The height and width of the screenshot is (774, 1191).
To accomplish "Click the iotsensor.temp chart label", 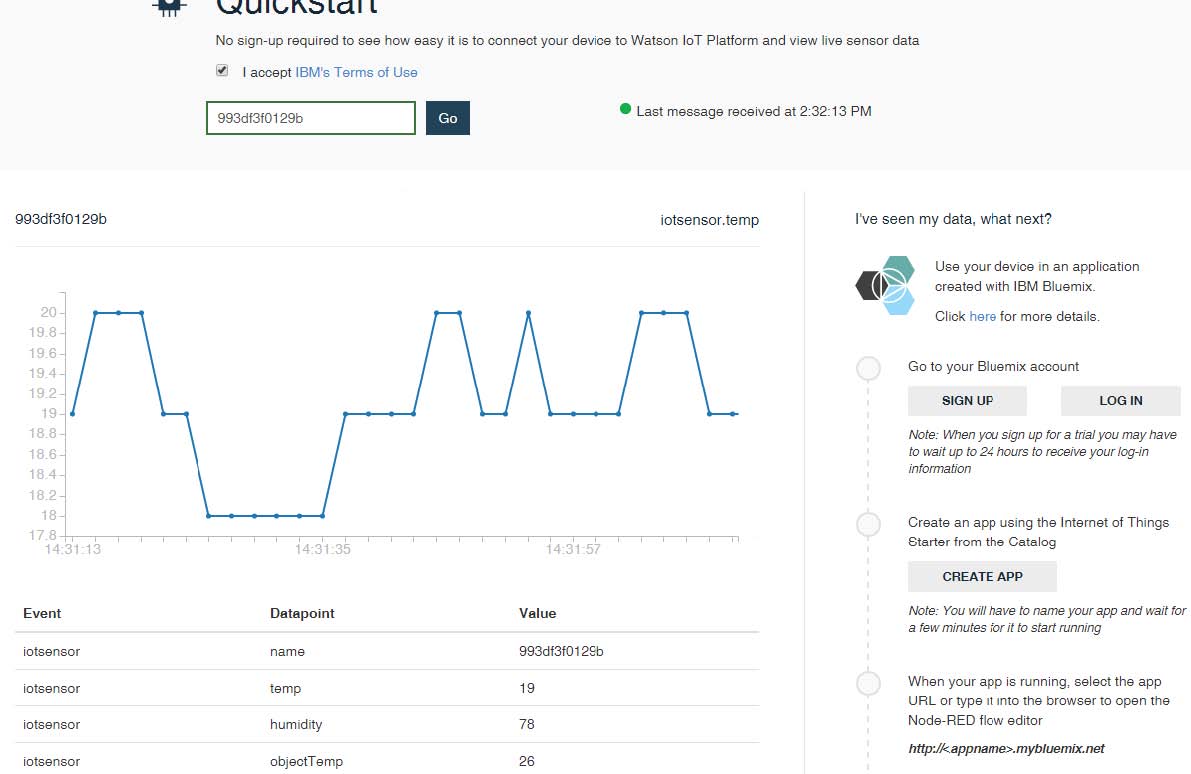I will 709,220.
